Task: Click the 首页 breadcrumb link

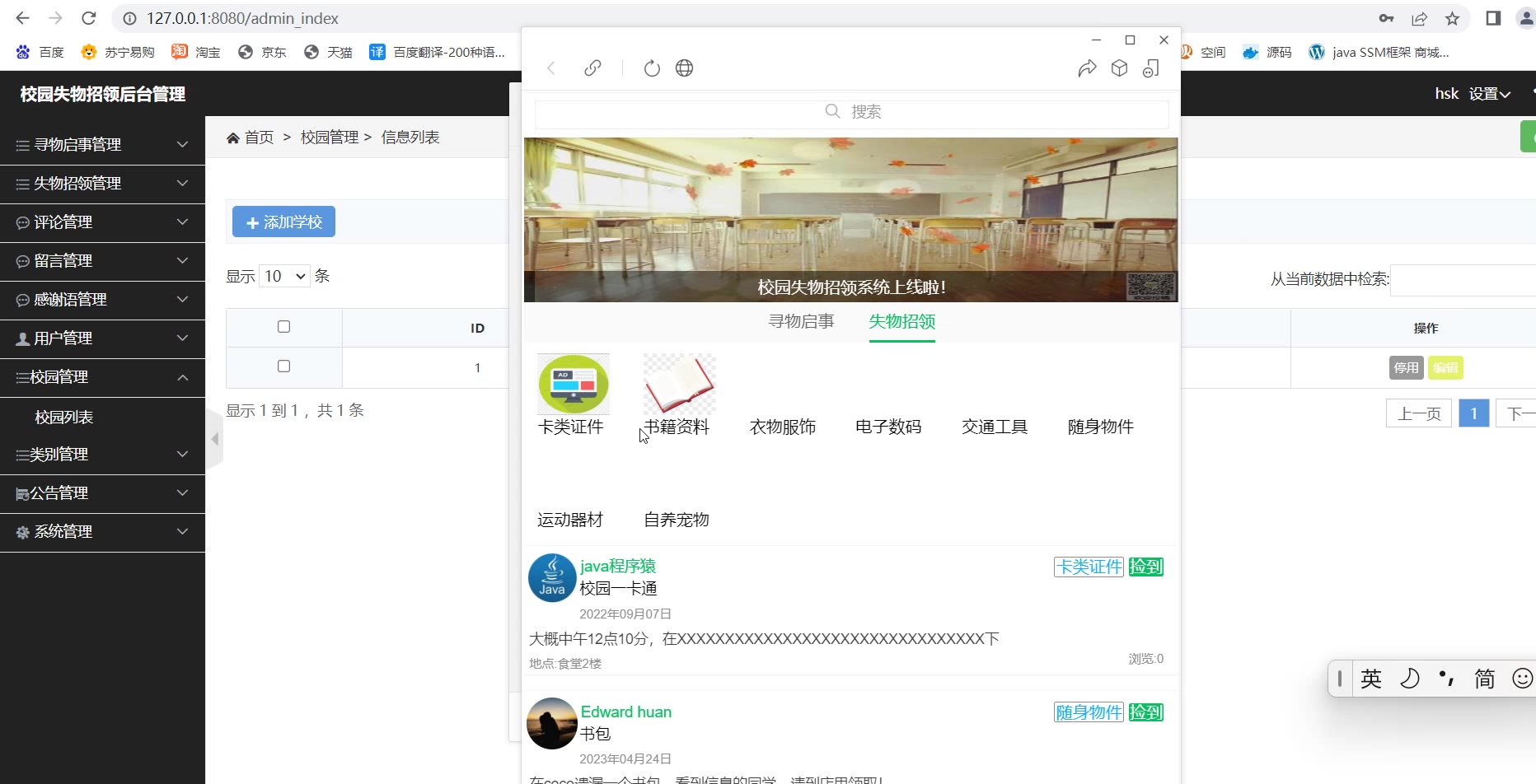Action: pyautogui.click(x=259, y=138)
